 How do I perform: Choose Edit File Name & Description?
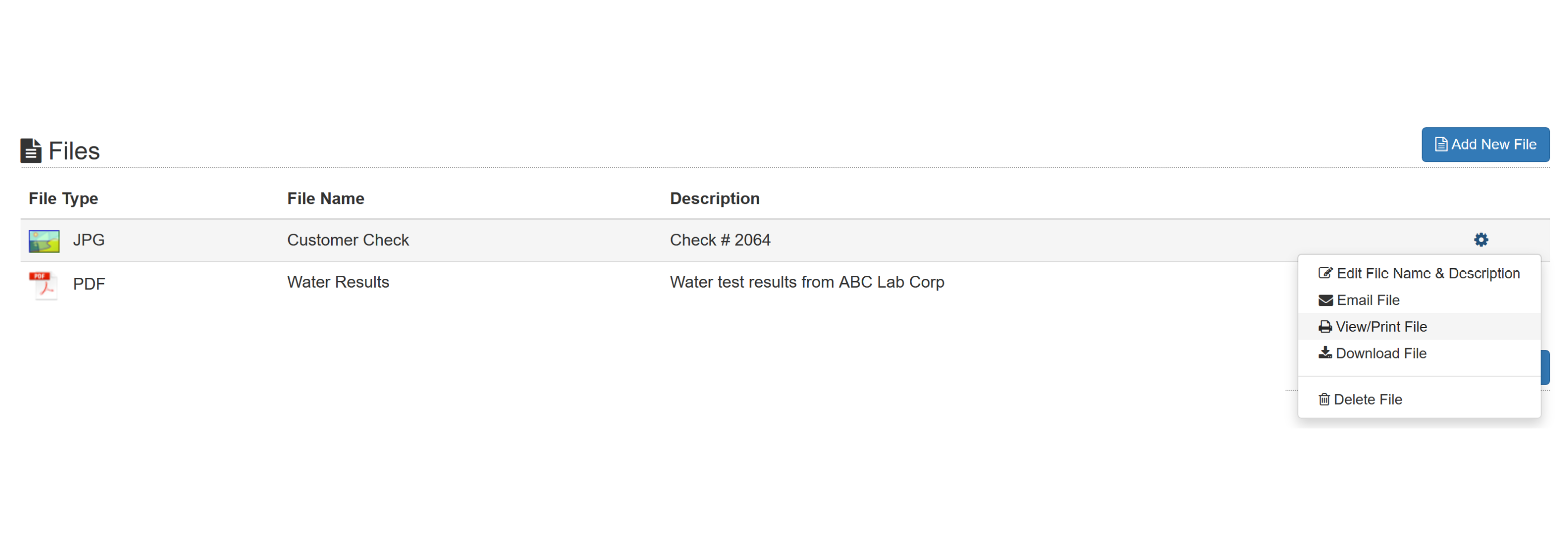(1419, 273)
